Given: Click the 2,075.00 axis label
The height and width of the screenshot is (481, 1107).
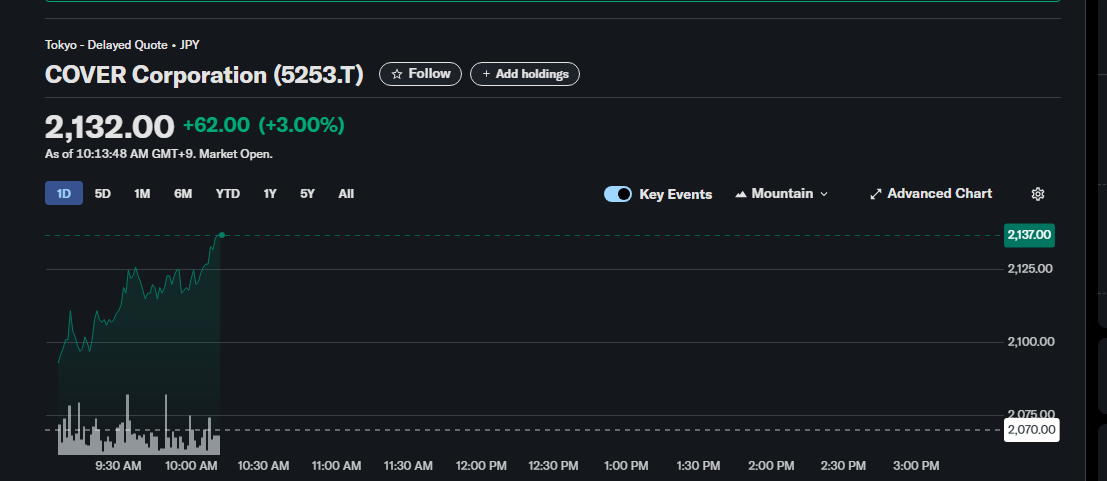Looking at the screenshot, I should [x=1031, y=414].
